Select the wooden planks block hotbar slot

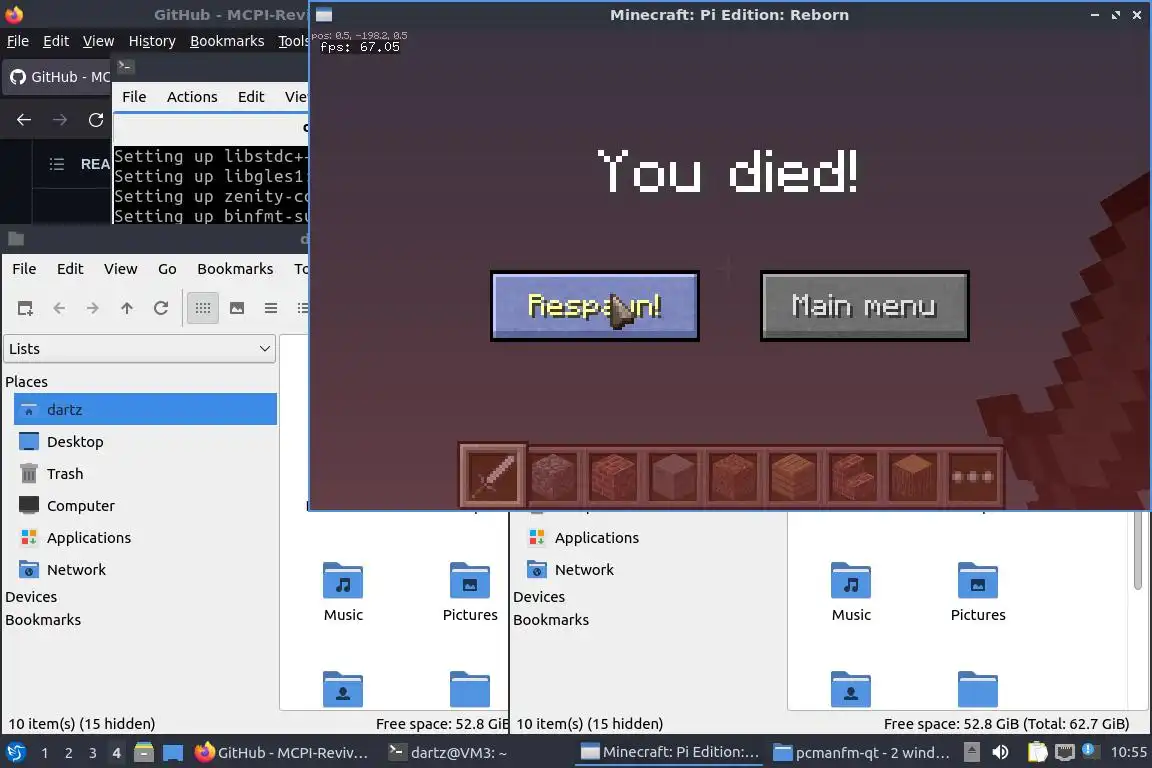click(793, 476)
